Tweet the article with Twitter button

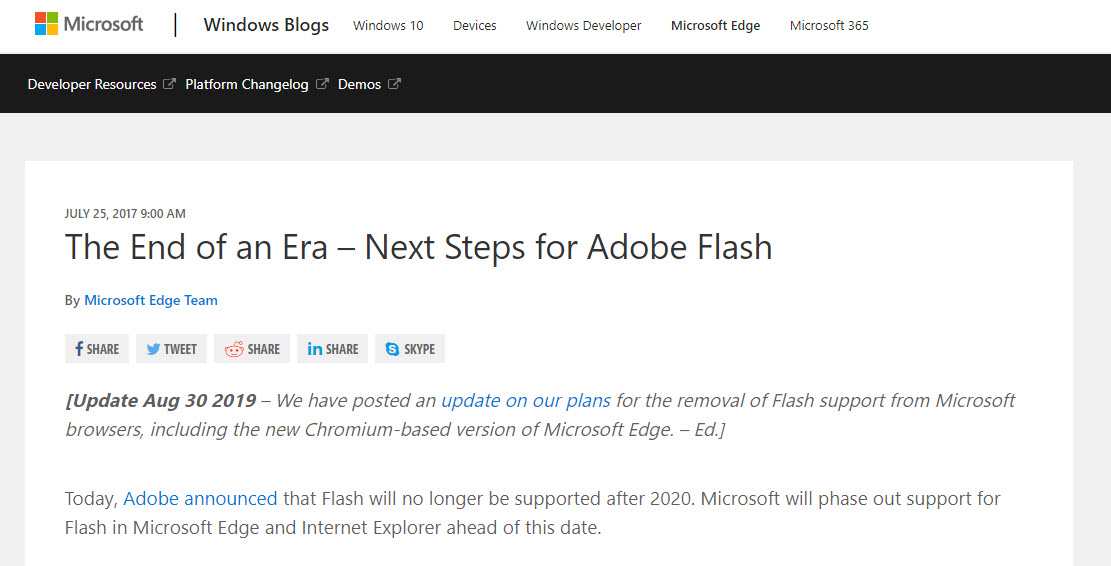tap(171, 349)
